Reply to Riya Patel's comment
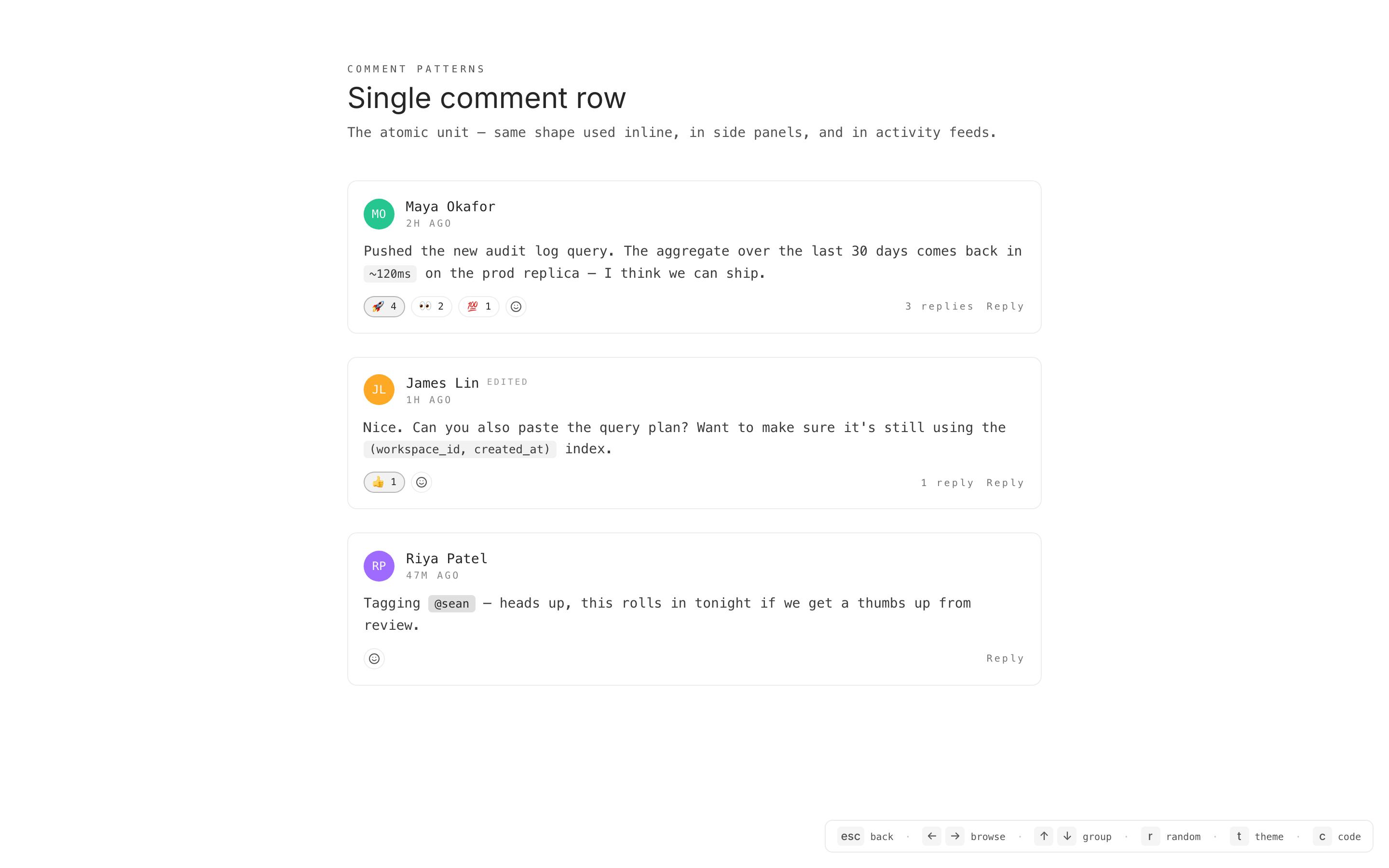Viewport: 1389px width, 868px height. coord(1005,658)
